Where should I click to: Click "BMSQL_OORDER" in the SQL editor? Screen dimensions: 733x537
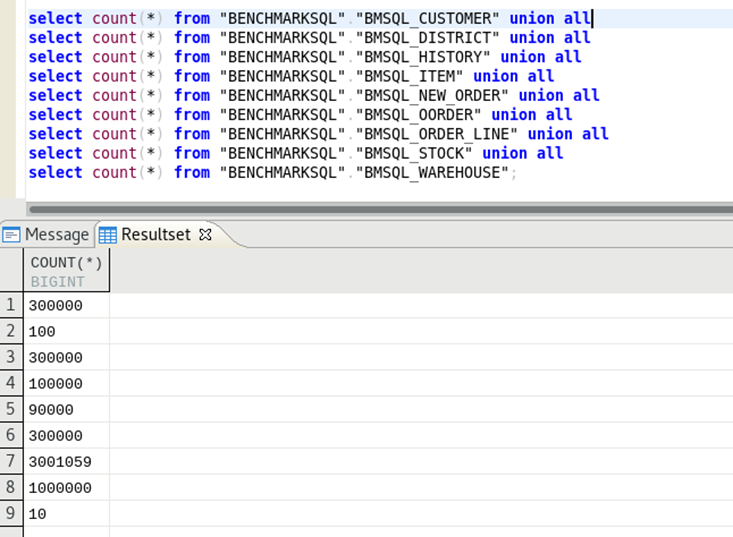[418, 115]
